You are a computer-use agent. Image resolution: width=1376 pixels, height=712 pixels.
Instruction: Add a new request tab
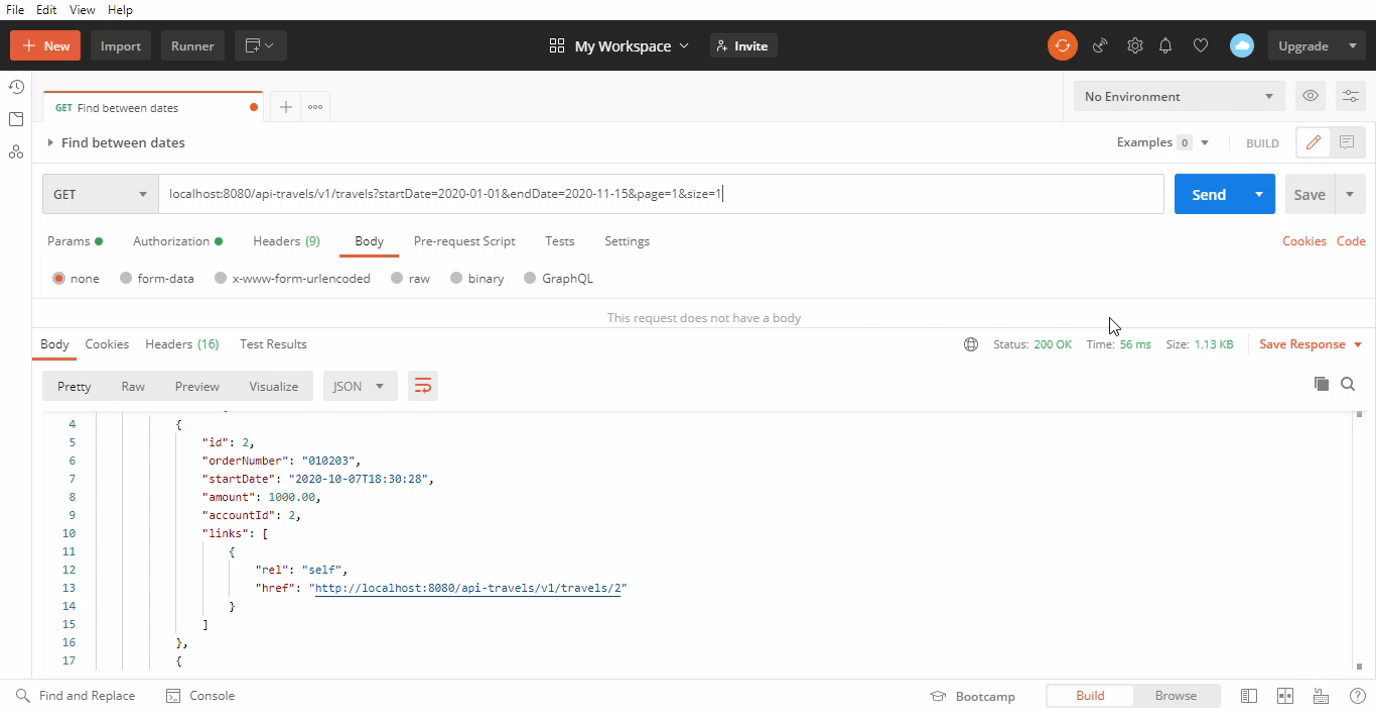(285, 107)
